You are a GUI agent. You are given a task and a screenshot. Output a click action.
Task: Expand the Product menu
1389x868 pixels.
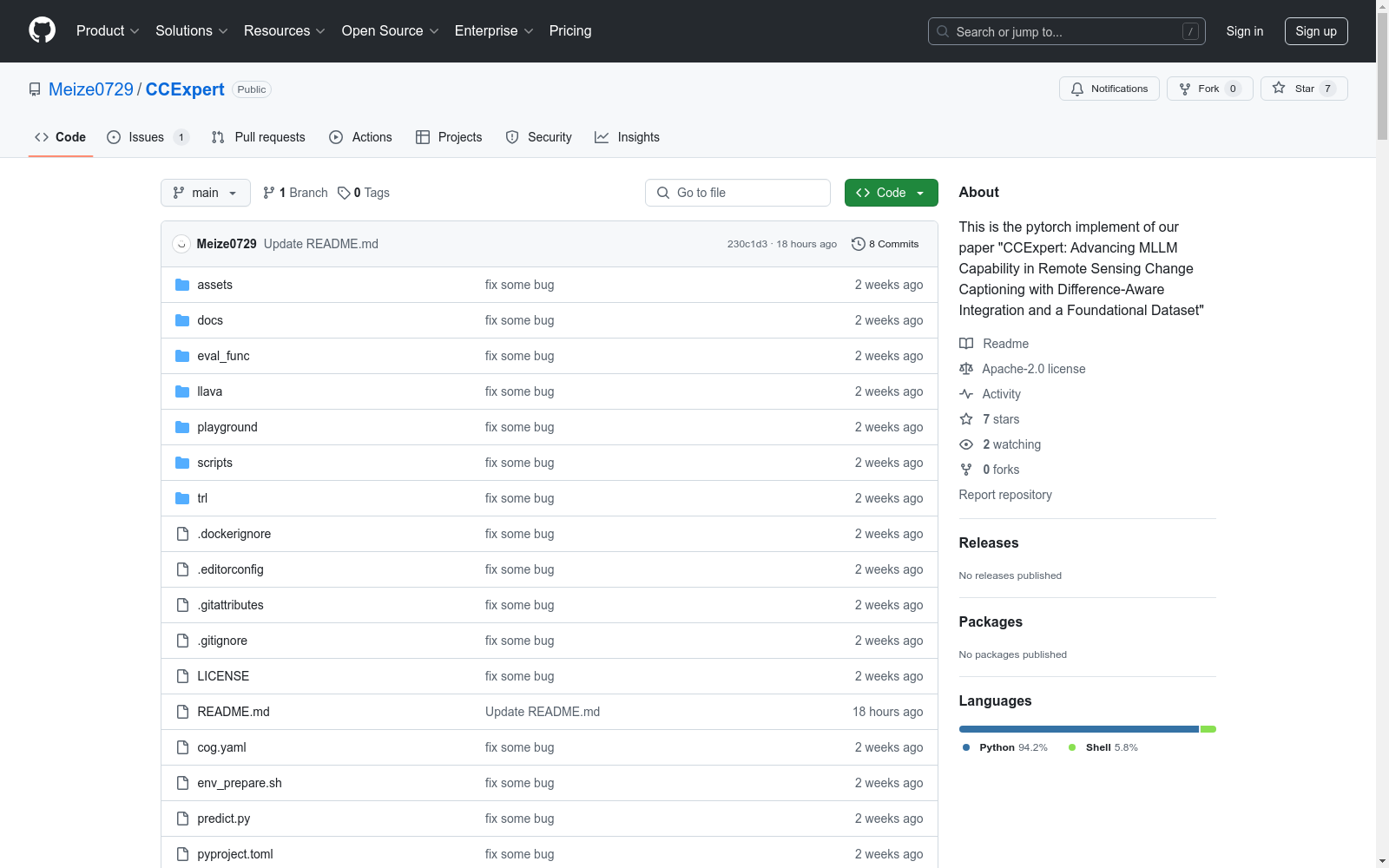click(108, 30)
